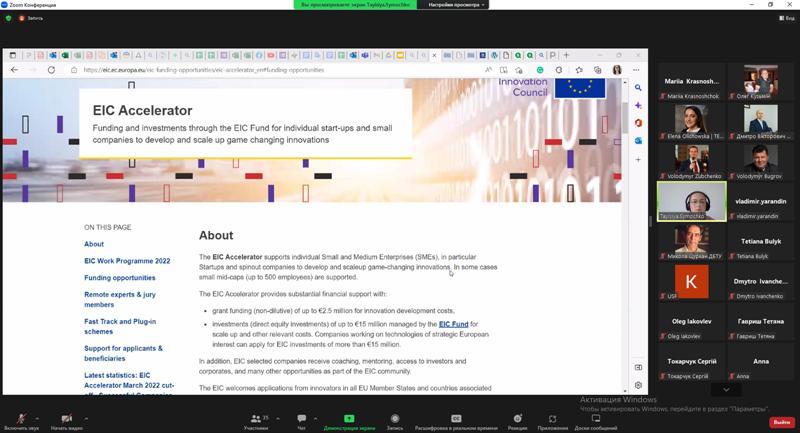Open the Zoom Chat panel
Screen dimensions: 800x433
tap(302, 421)
